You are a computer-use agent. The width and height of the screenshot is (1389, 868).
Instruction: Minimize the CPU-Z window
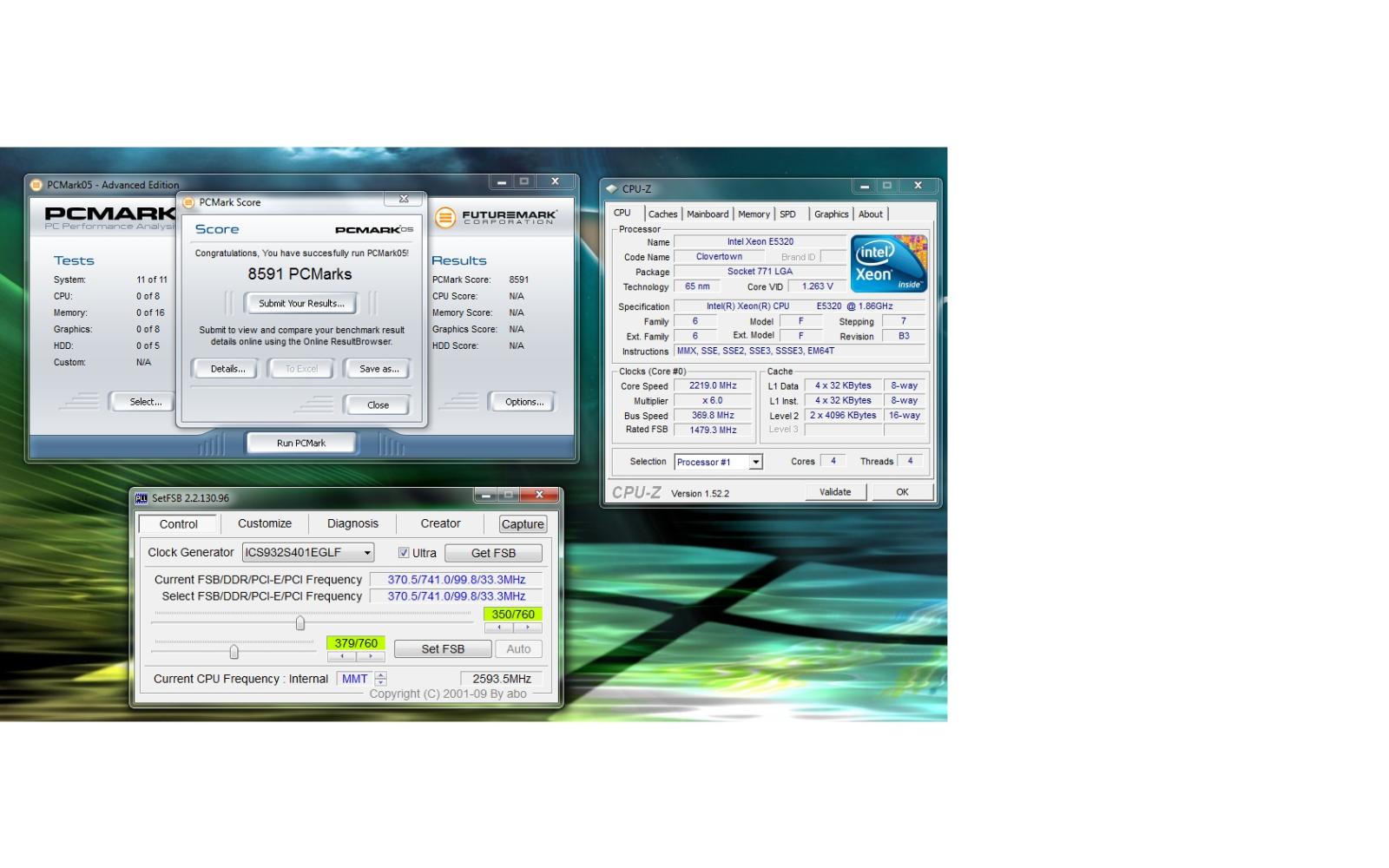[x=864, y=186]
